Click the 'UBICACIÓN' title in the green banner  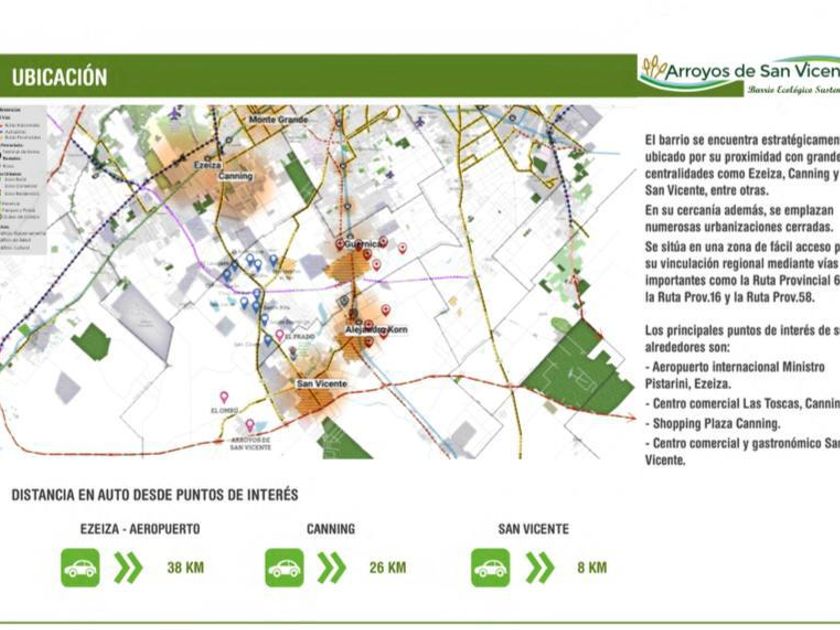[x=59, y=77]
